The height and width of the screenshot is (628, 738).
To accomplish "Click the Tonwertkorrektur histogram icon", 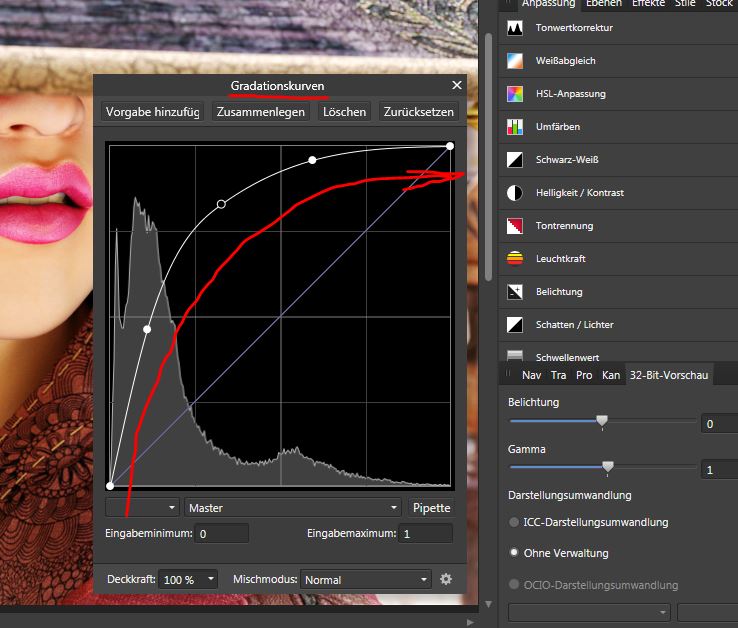I will point(515,28).
